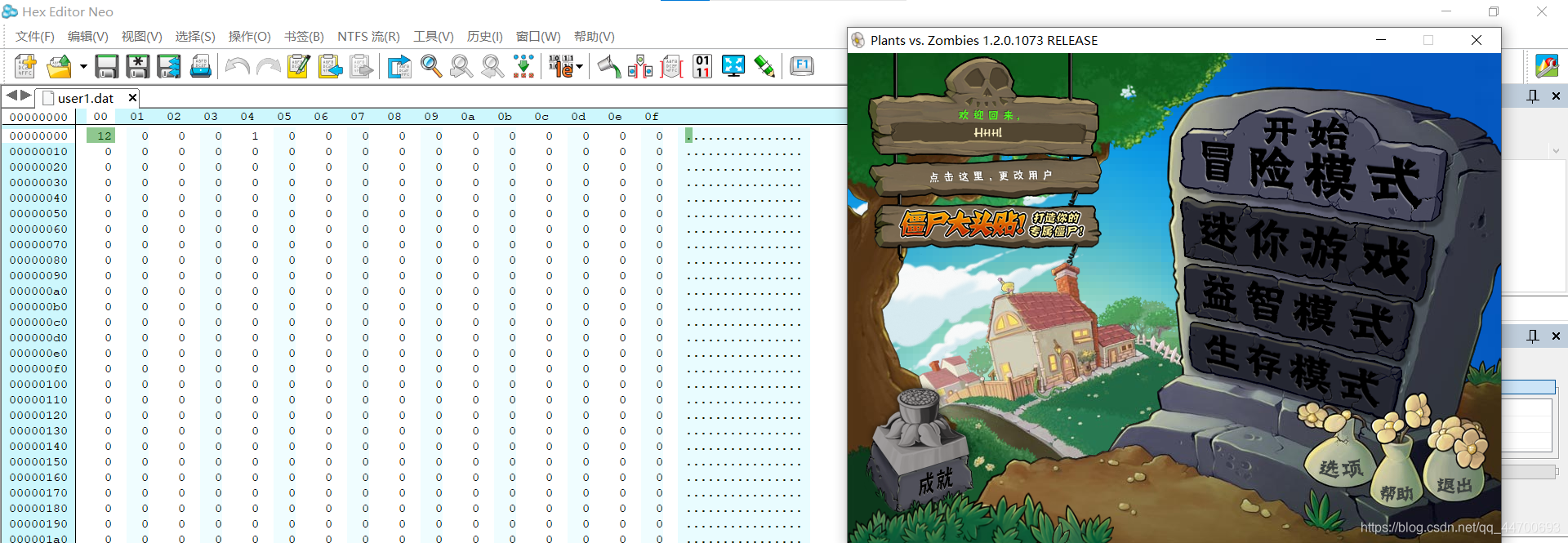This screenshot has width=1568, height=543.
Task: Click the 点击这里,更改用户 sign
Action: click(x=987, y=176)
